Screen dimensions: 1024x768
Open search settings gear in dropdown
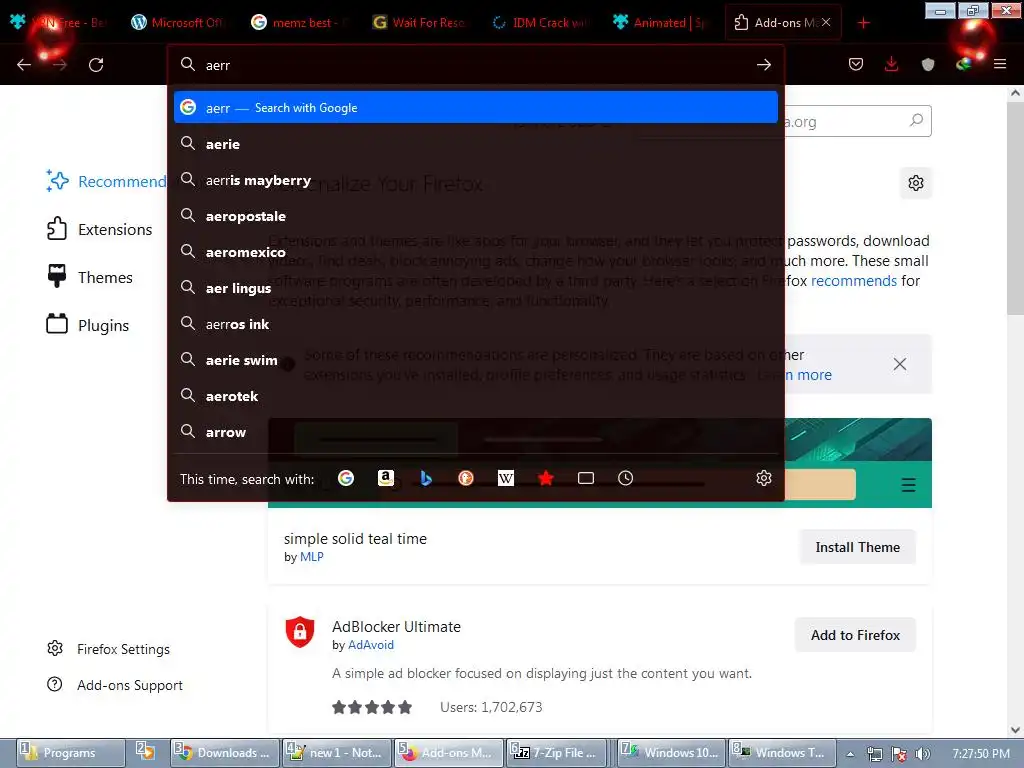pos(763,478)
